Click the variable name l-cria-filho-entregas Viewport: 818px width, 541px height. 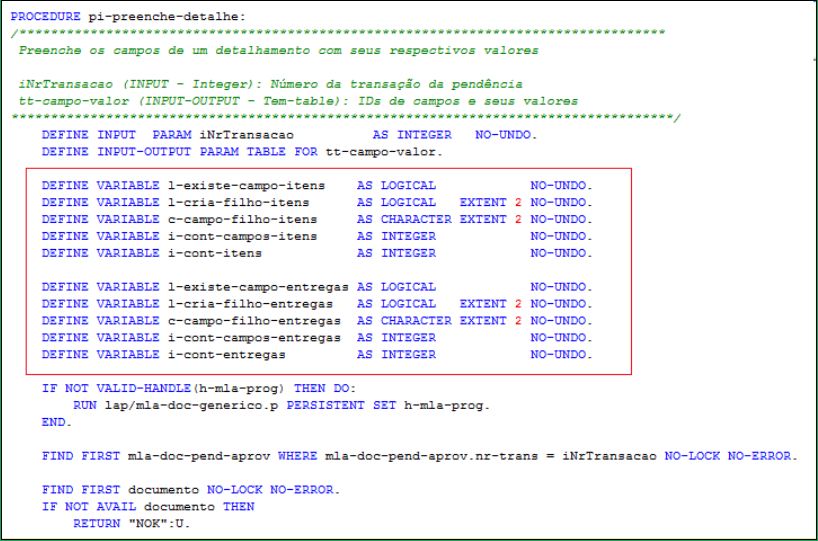[250, 304]
